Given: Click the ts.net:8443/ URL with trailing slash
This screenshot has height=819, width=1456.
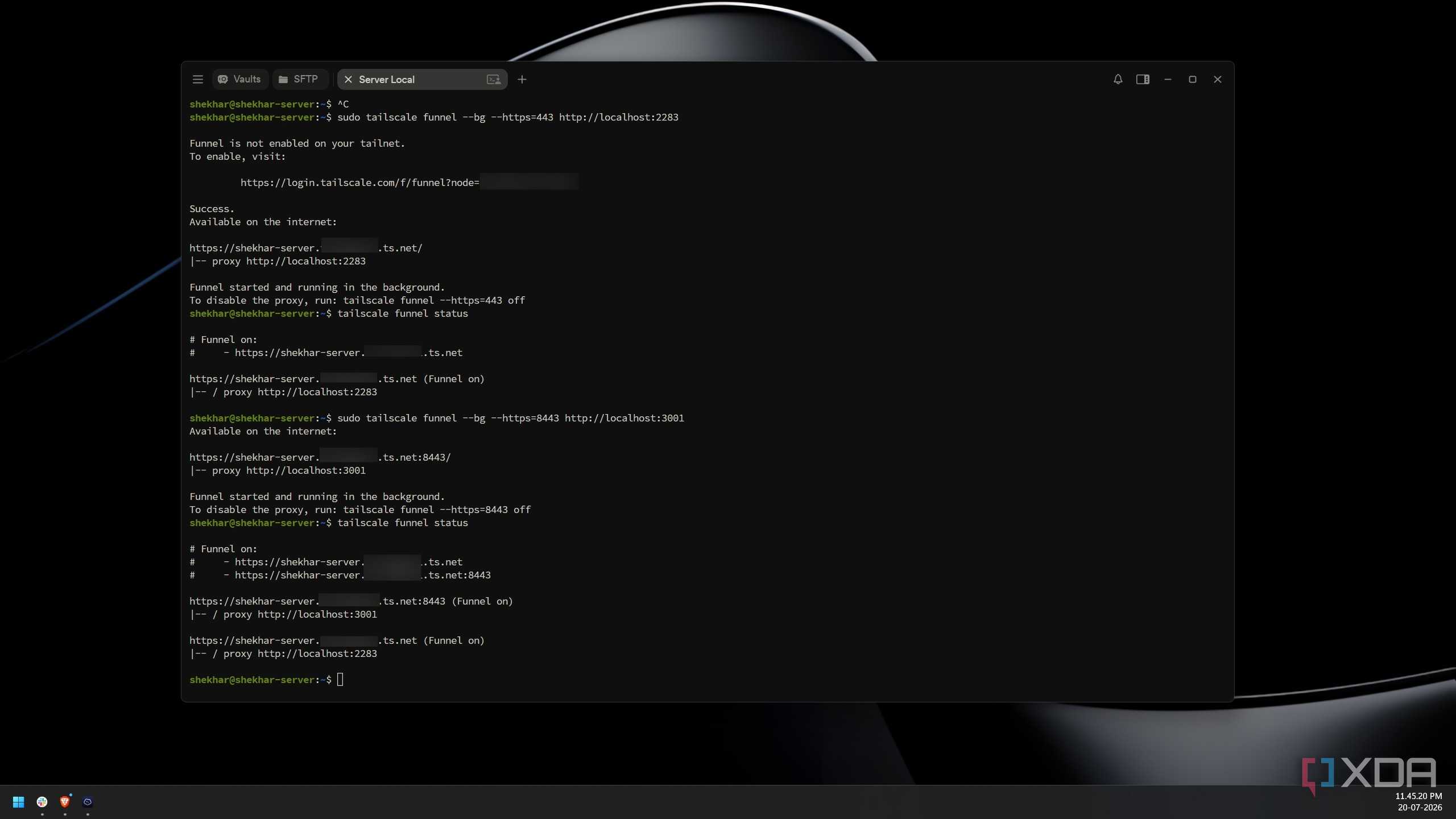Looking at the screenshot, I should pos(320,457).
